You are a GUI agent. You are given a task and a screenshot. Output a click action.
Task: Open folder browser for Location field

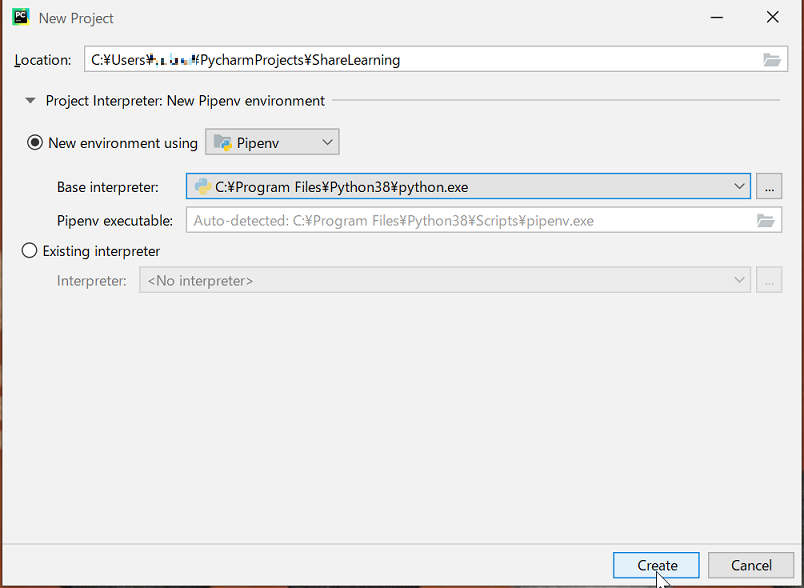(x=771, y=60)
